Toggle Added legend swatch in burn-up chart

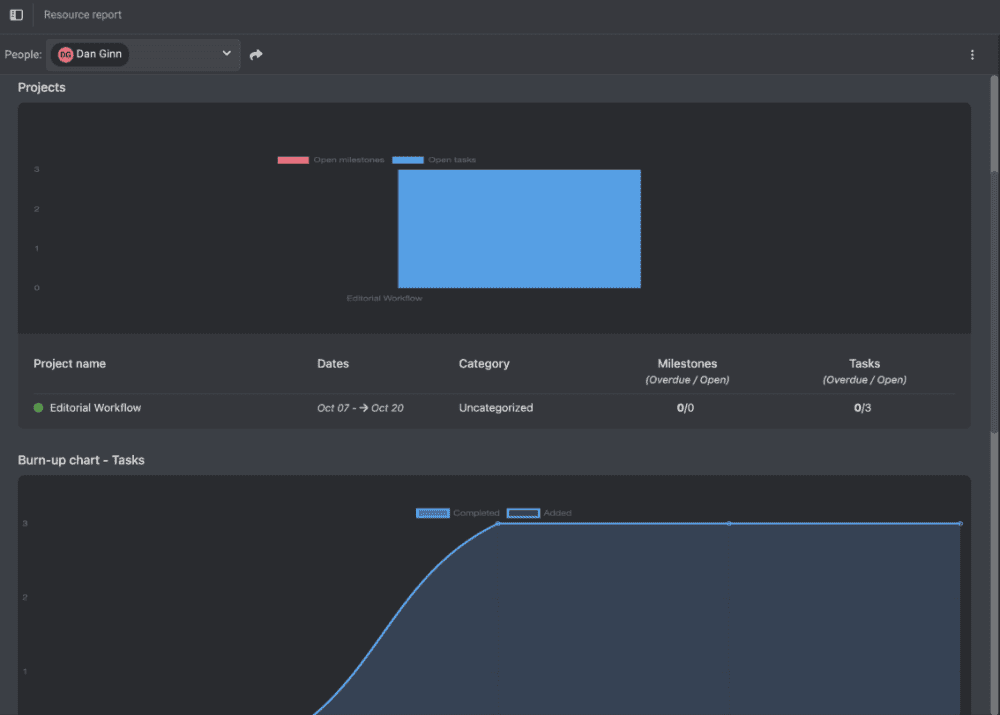click(523, 513)
